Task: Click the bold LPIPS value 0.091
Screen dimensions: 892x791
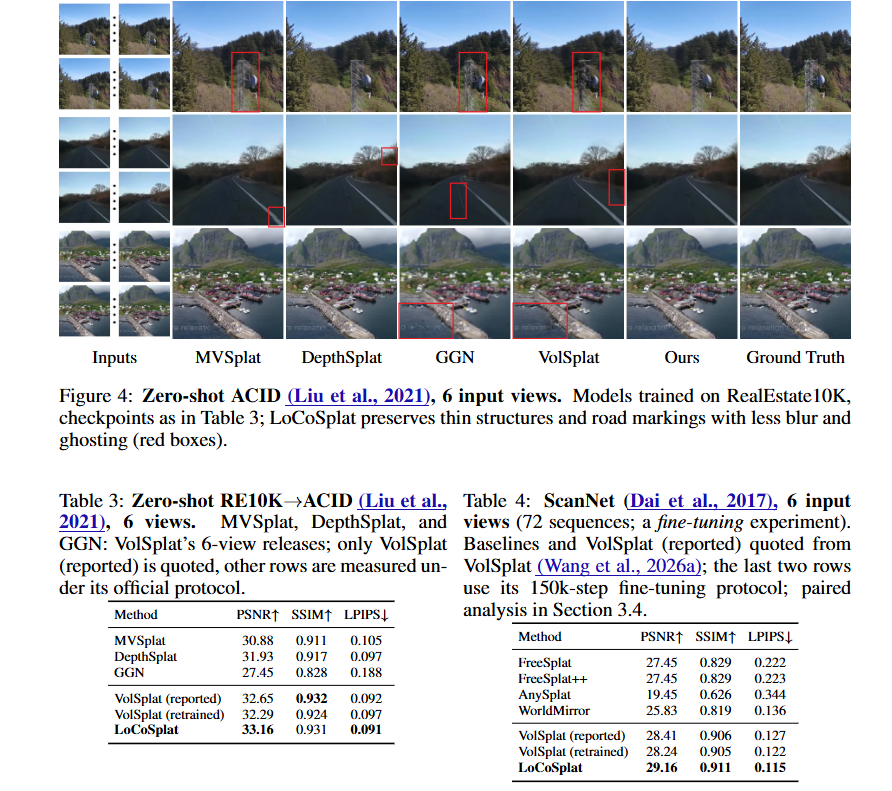Action: pyautogui.click(x=366, y=730)
